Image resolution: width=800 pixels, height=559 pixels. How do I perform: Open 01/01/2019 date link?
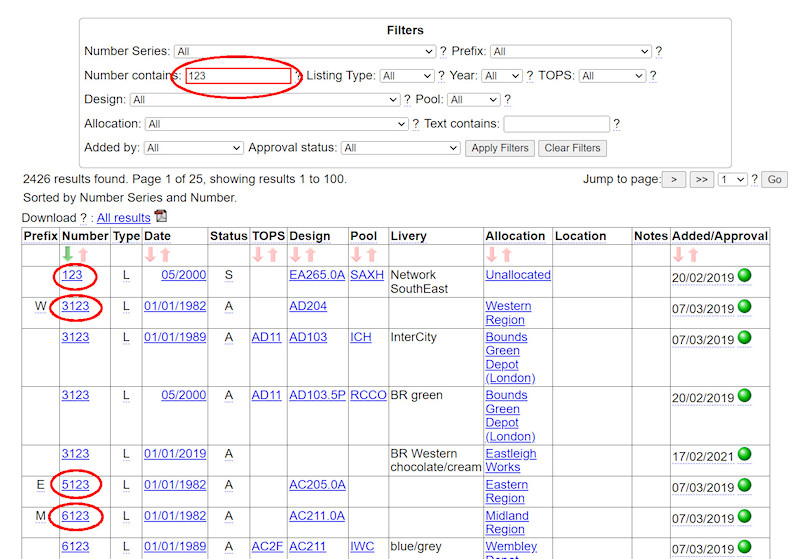(175, 453)
